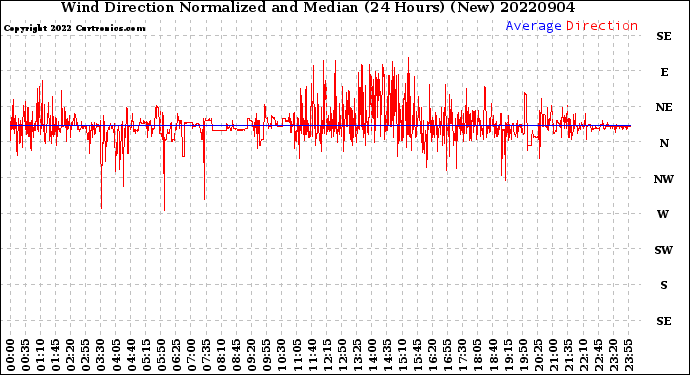Select the 06:25 time axis label
The image size is (690, 375).
tap(176, 355)
